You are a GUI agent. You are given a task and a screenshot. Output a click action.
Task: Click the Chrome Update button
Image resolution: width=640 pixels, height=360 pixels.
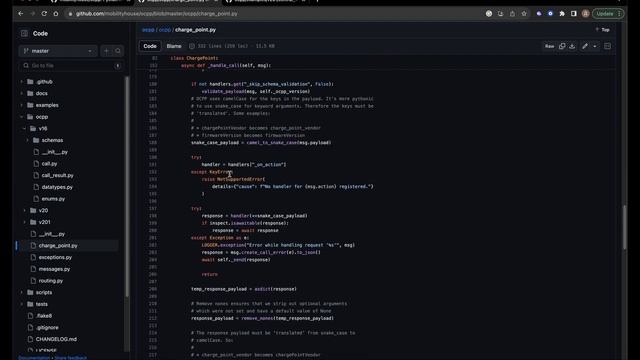(x=608, y=13)
